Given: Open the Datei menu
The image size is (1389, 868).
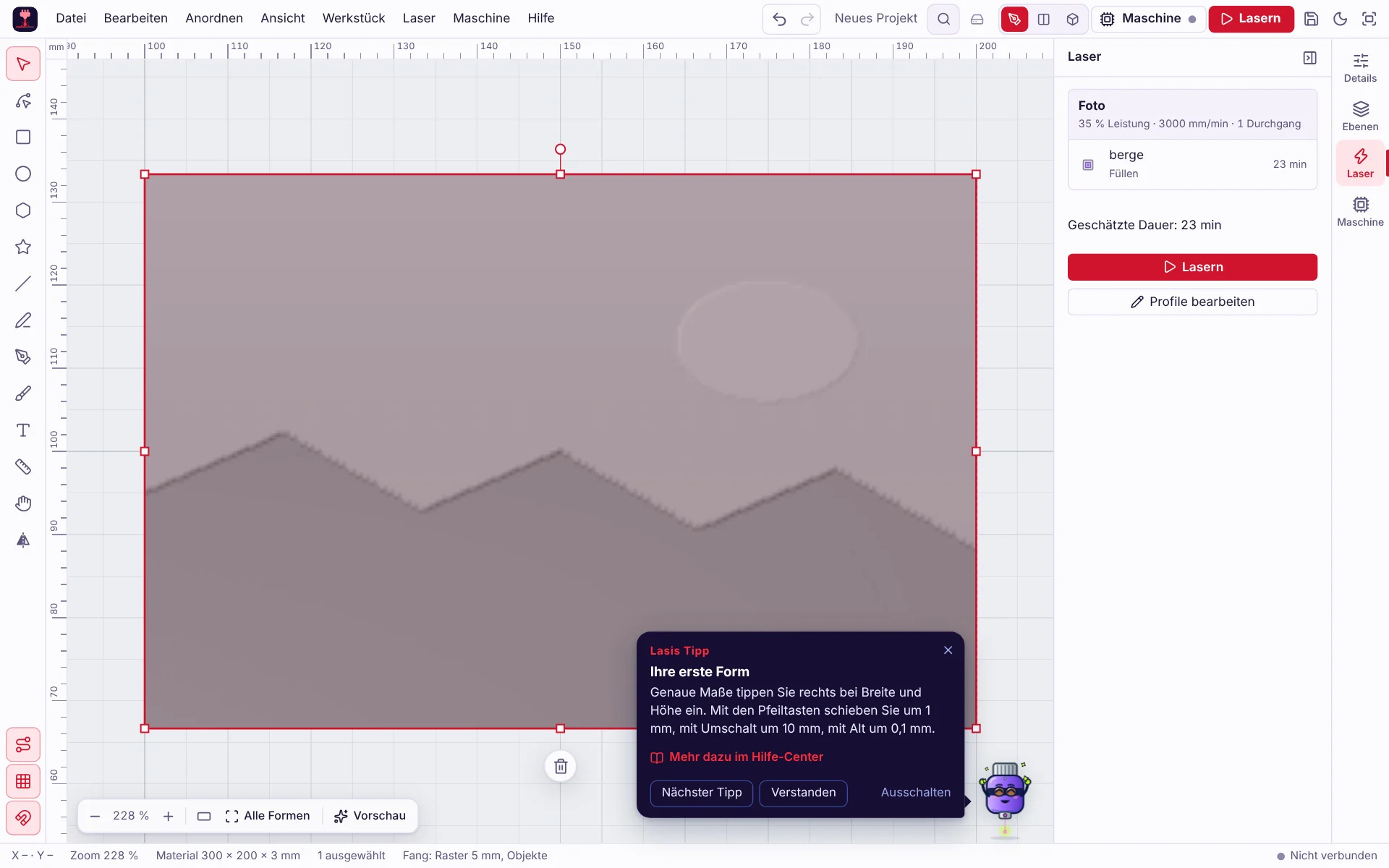Looking at the screenshot, I should [x=71, y=18].
